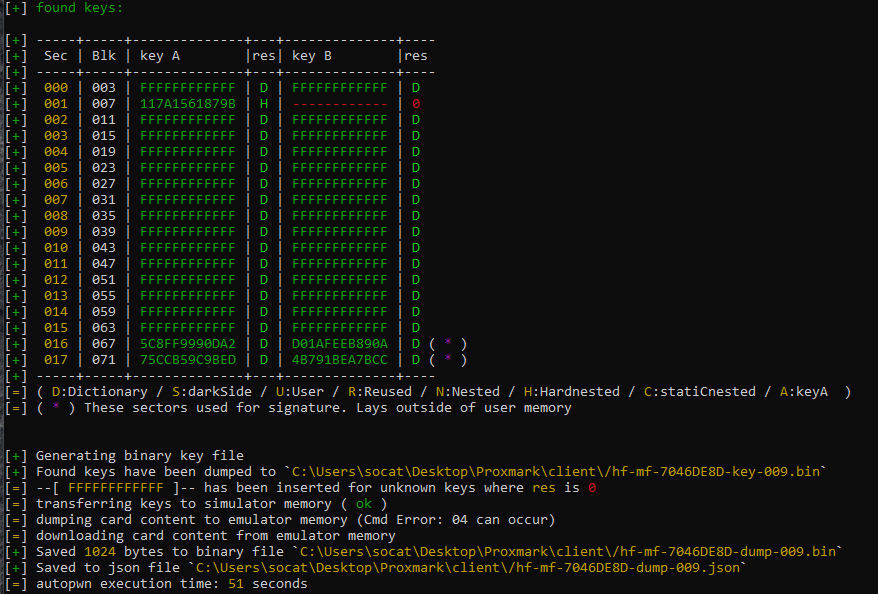Screen dimensions: 878x594
Task: Click 'These sectors used for signature' note
Action: (212, 408)
